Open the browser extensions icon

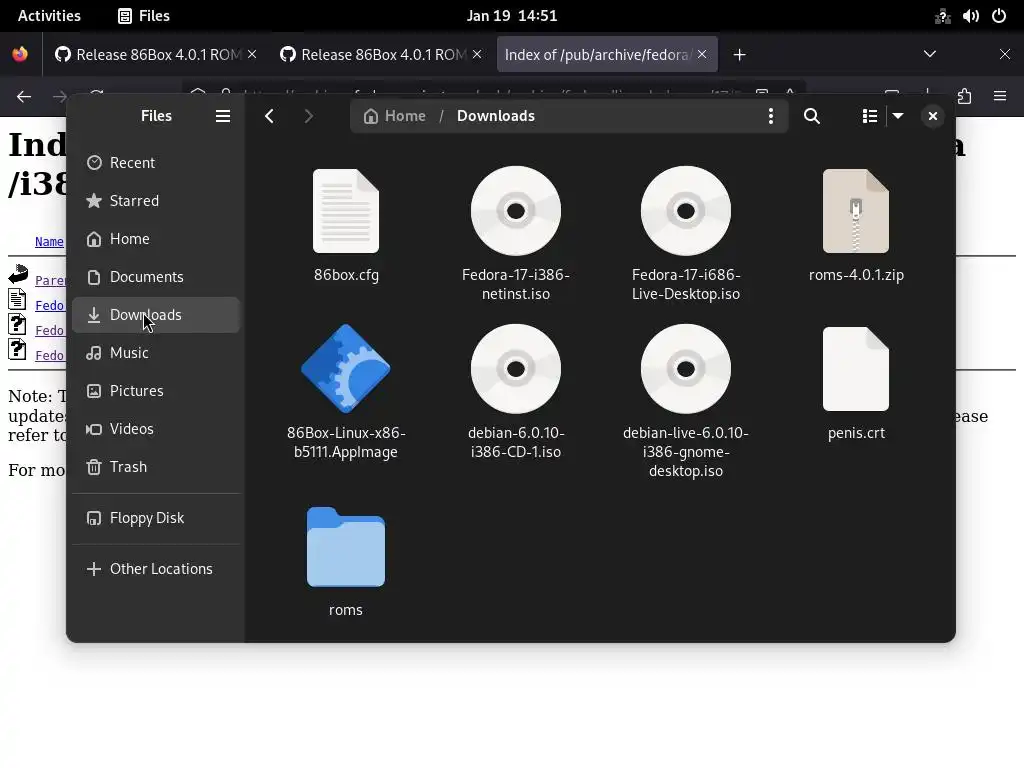pos(965,97)
